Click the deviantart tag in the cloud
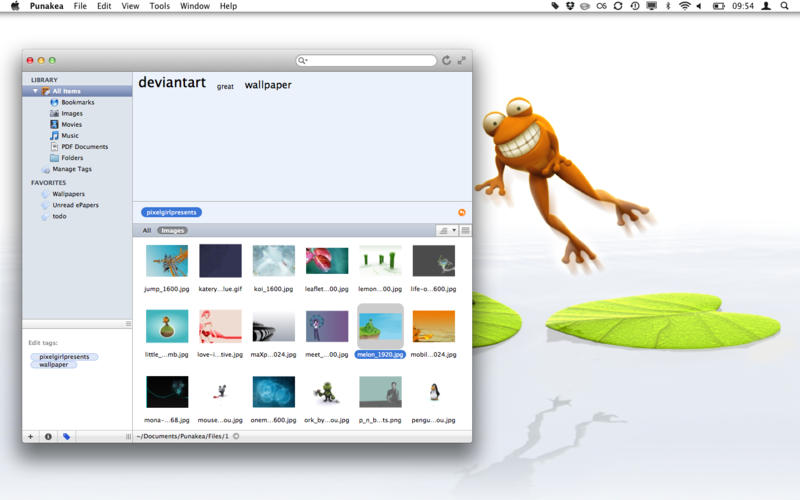Viewport: 800px width, 500px height. pyautogui.click(x=171, y=82)
